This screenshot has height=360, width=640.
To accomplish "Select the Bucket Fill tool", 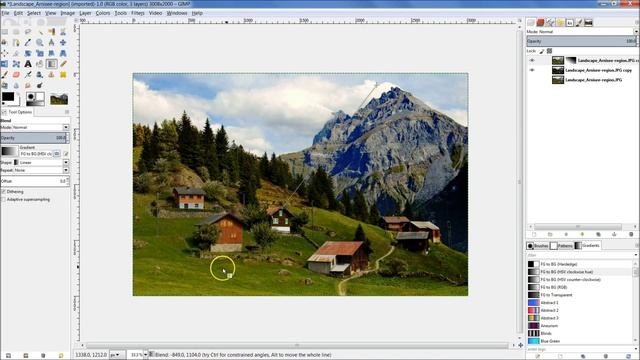I will pyautogui.click(x=40, y=64).
